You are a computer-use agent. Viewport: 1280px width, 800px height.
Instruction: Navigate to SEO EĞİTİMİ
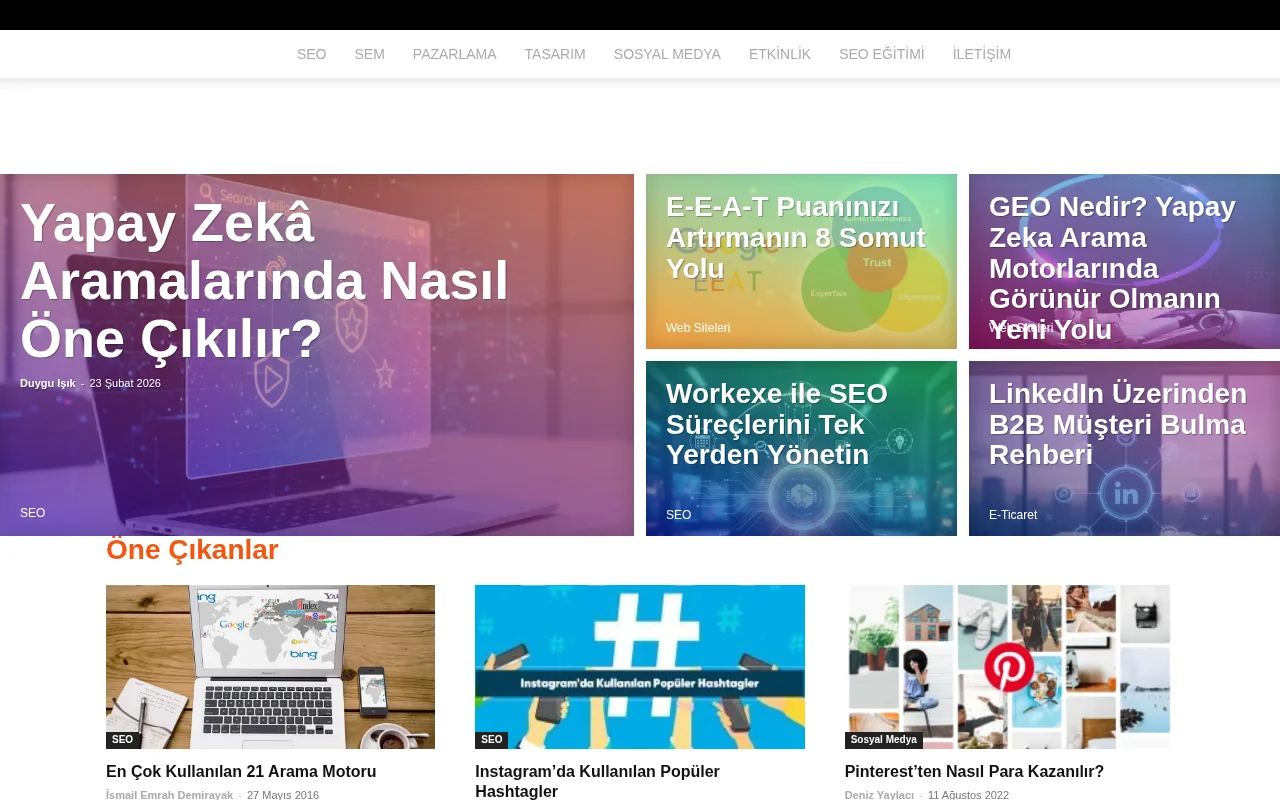click(x=882, y=54)
